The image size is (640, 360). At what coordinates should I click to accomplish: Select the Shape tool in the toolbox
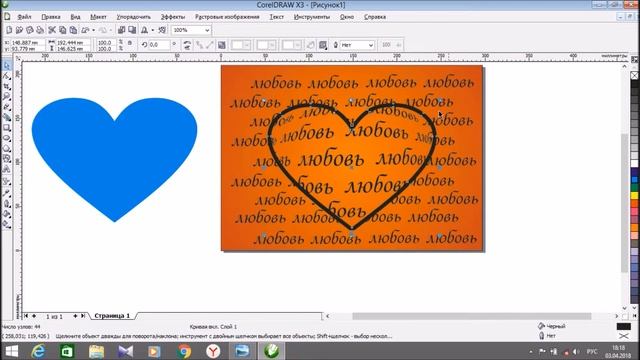tap(7, 76)
